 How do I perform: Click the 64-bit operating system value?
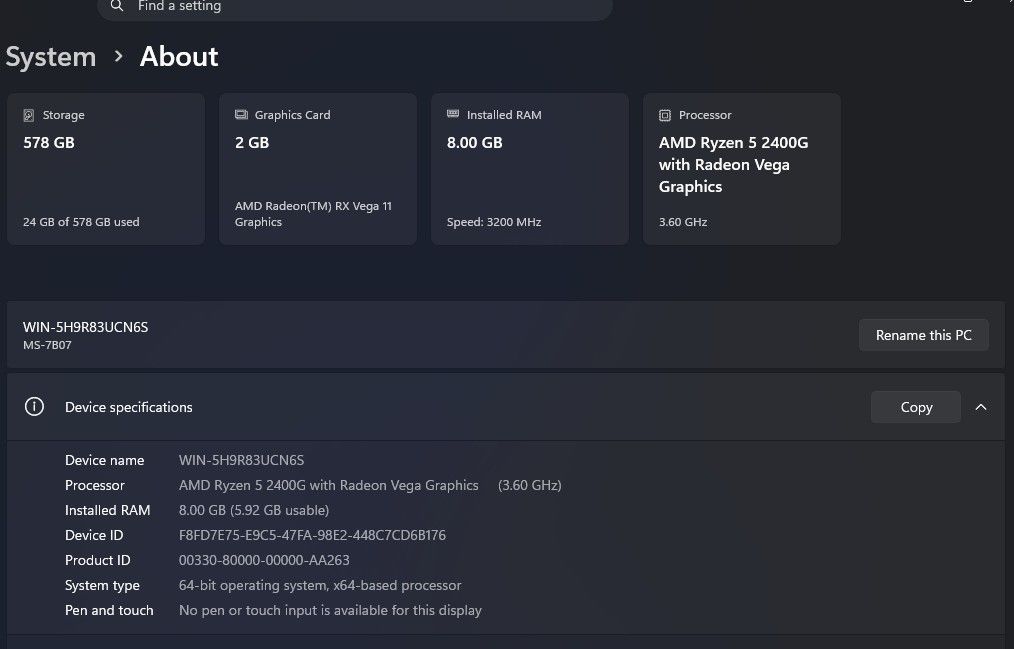pyautogui.click(x=320, y=586)
